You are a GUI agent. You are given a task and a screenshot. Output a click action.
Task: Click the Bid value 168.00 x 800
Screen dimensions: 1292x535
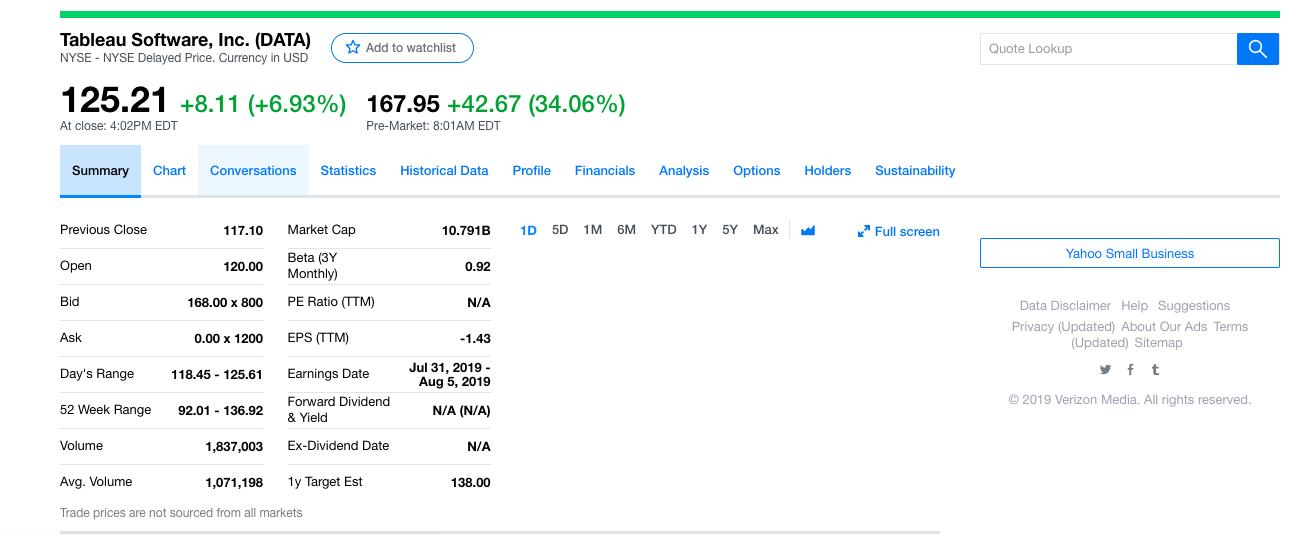[x=225, y=302]
